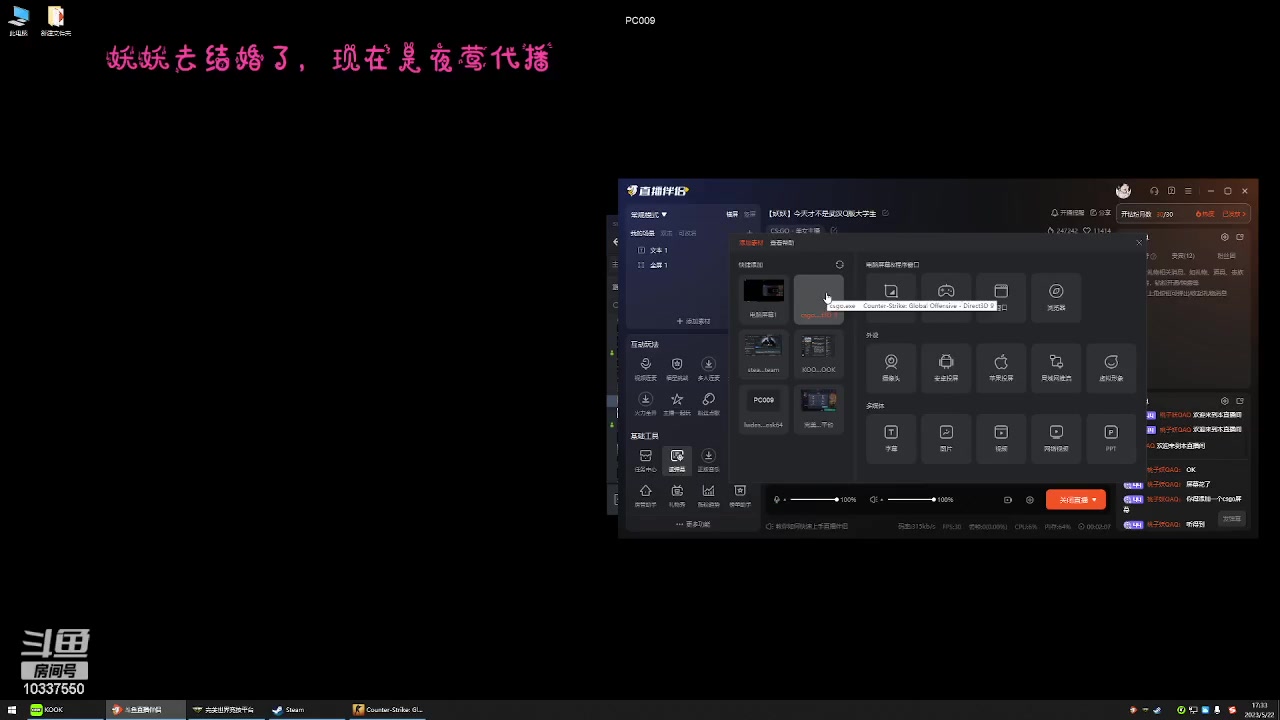Open the 任务中心 task center tool
The image size is (1280, 720).
click(645, 460)
